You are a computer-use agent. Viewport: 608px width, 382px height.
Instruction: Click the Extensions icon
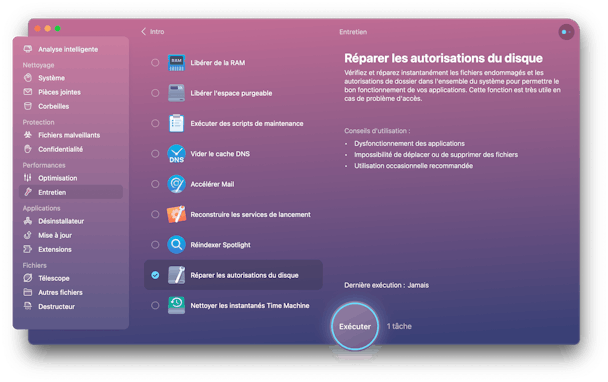pos(28,249)
